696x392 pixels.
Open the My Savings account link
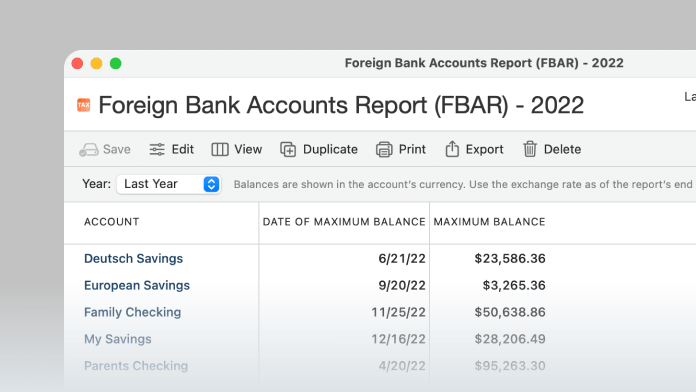coord(118,339)
